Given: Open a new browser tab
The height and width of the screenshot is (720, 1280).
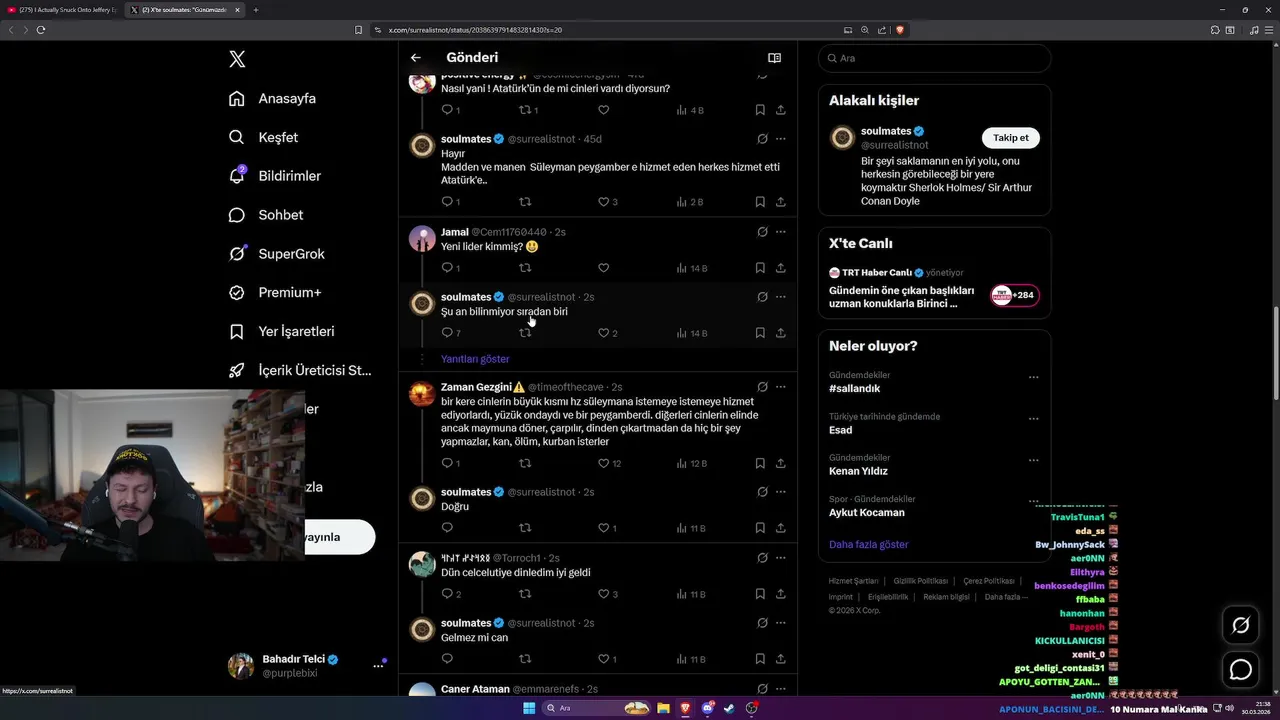Looking at the screenshot, I should pos(256,10).
